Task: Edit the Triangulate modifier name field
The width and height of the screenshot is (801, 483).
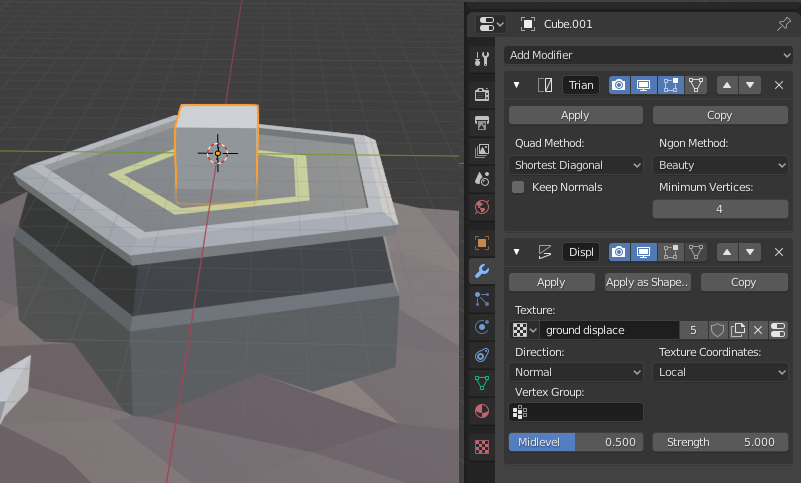Action: [581, 85]
